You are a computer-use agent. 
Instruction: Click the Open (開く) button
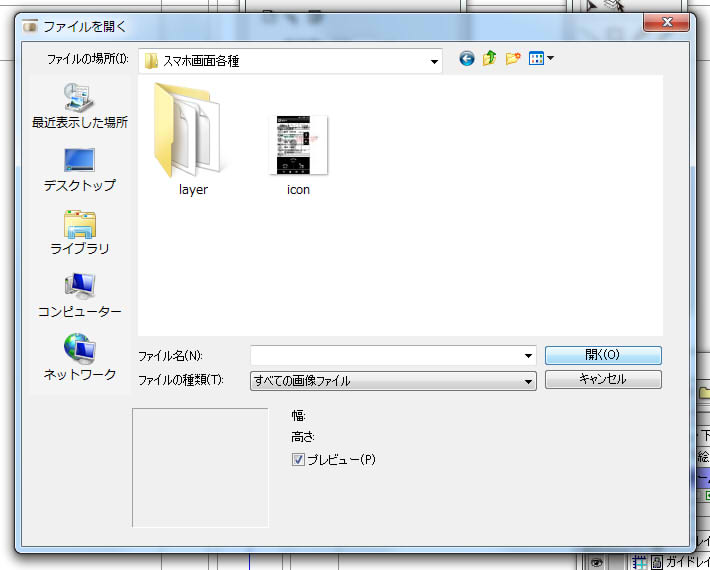(603, 355)
